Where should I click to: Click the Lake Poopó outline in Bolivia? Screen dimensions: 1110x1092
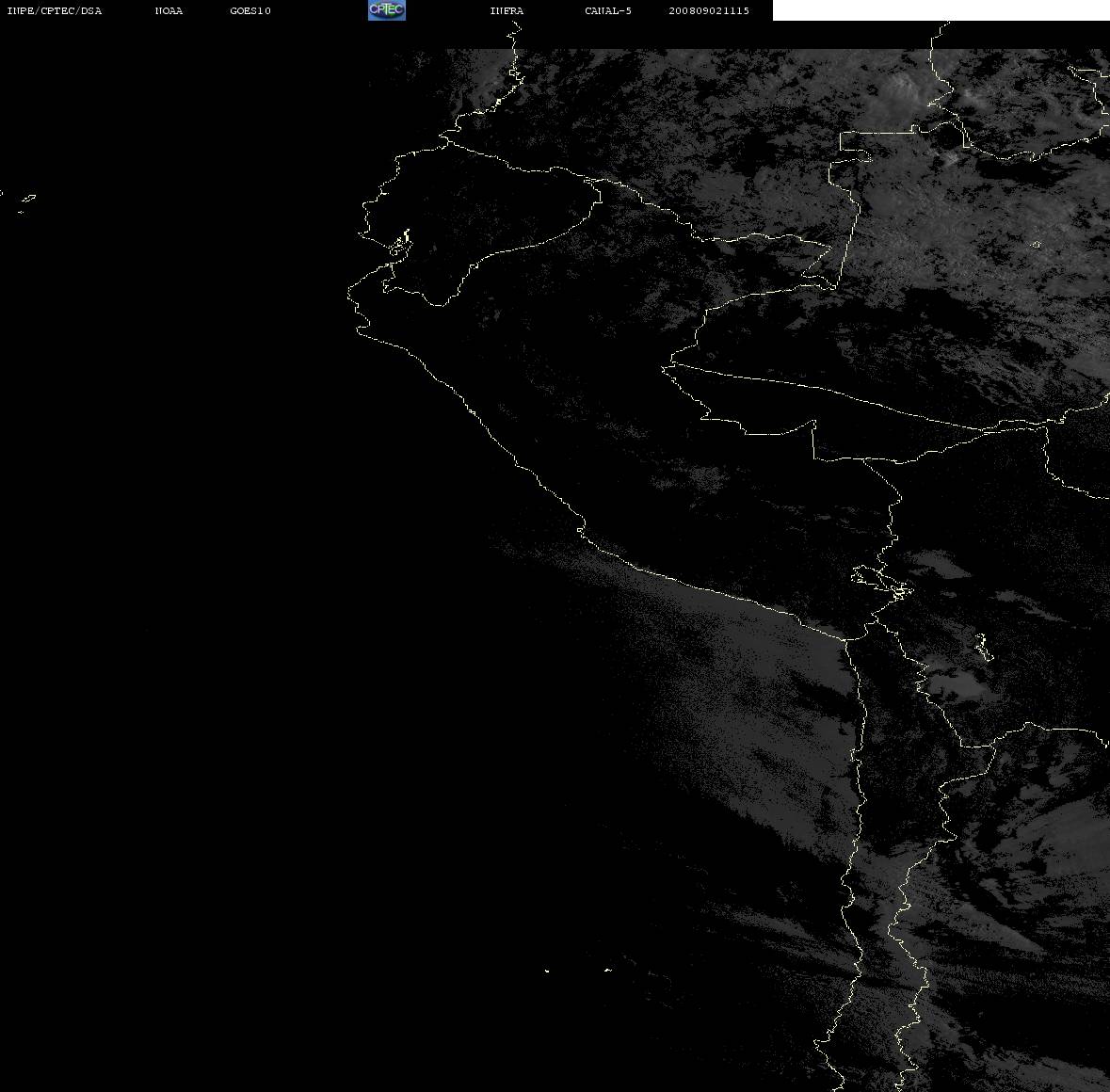pyautogui.click(x=983, y=647)
